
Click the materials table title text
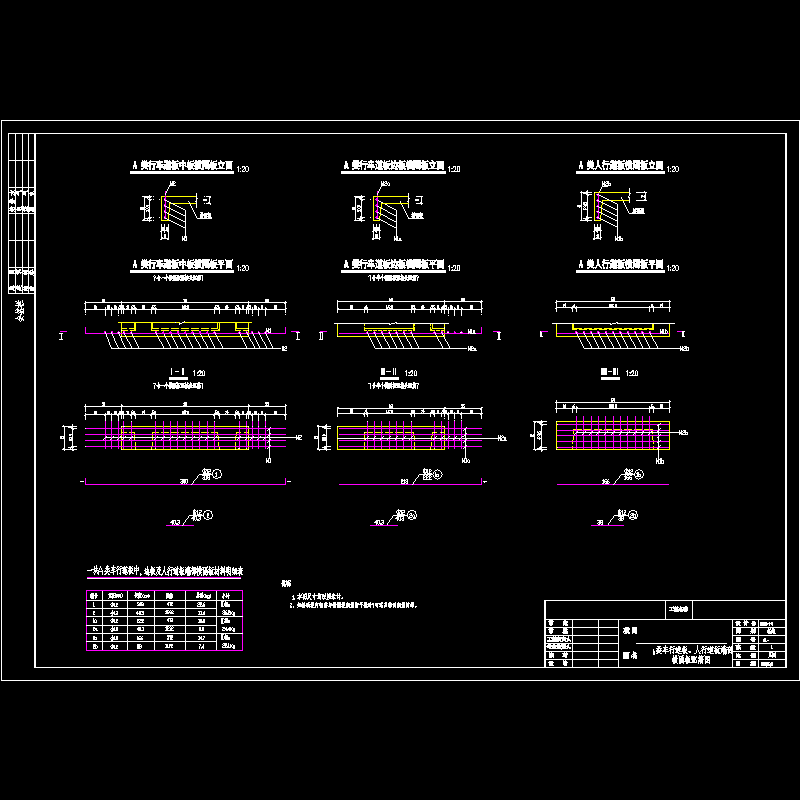[x=162, y=571]
